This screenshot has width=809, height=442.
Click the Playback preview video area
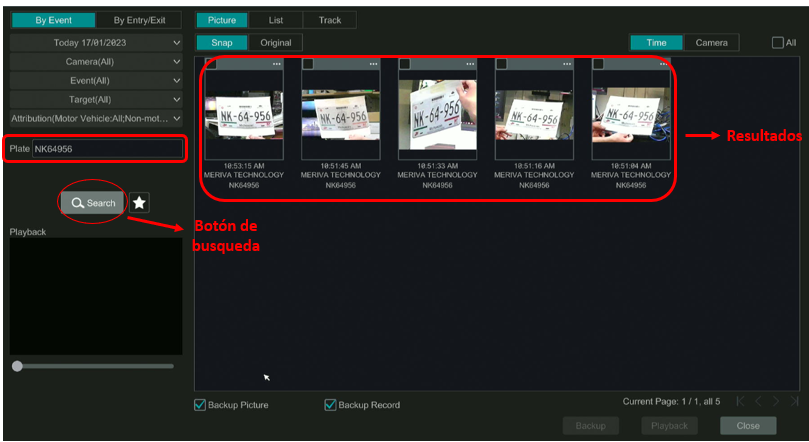96,296
